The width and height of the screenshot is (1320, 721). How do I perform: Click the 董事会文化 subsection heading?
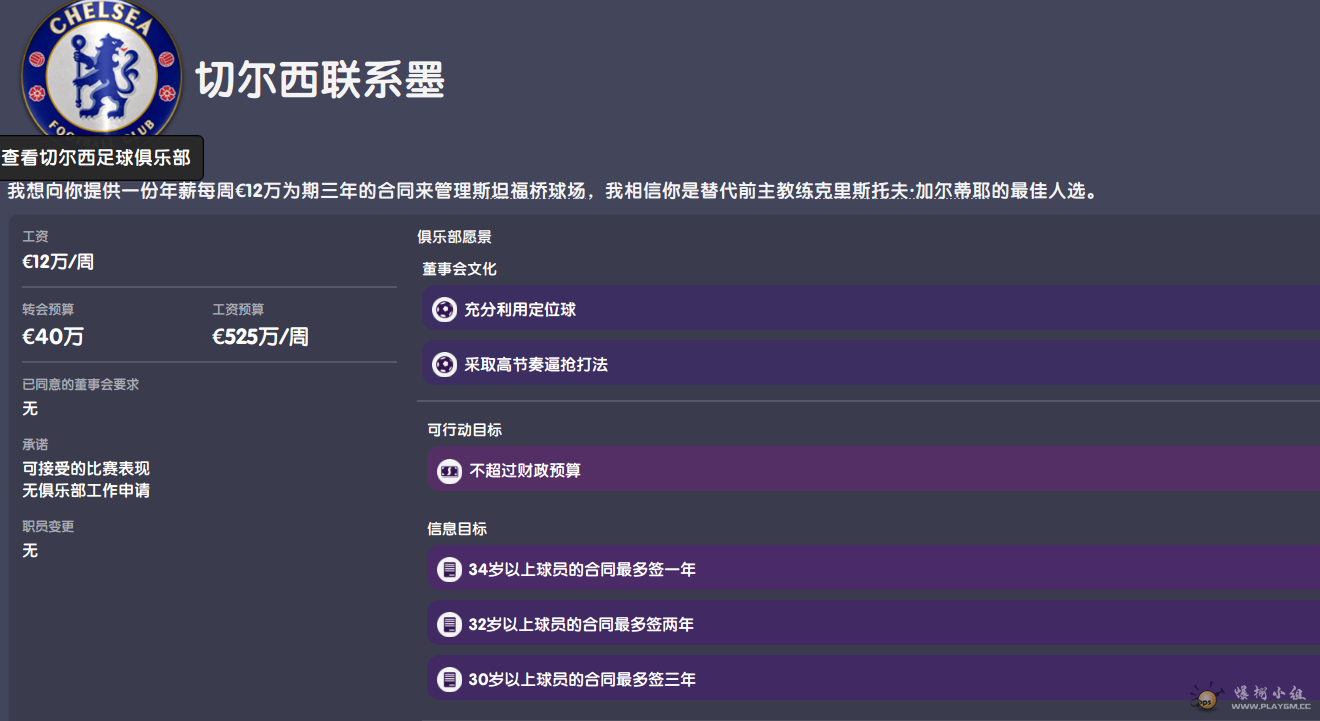tap(459, 269)
